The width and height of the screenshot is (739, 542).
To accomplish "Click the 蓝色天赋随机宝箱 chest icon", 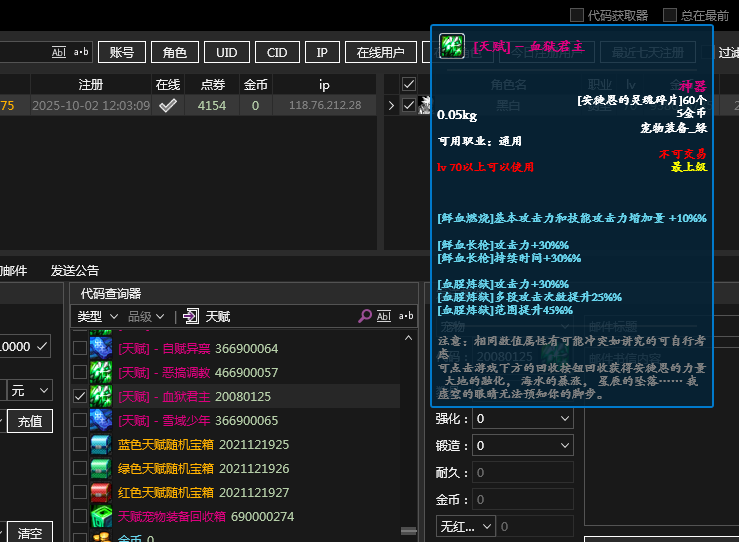I will [x=101, y=444].
